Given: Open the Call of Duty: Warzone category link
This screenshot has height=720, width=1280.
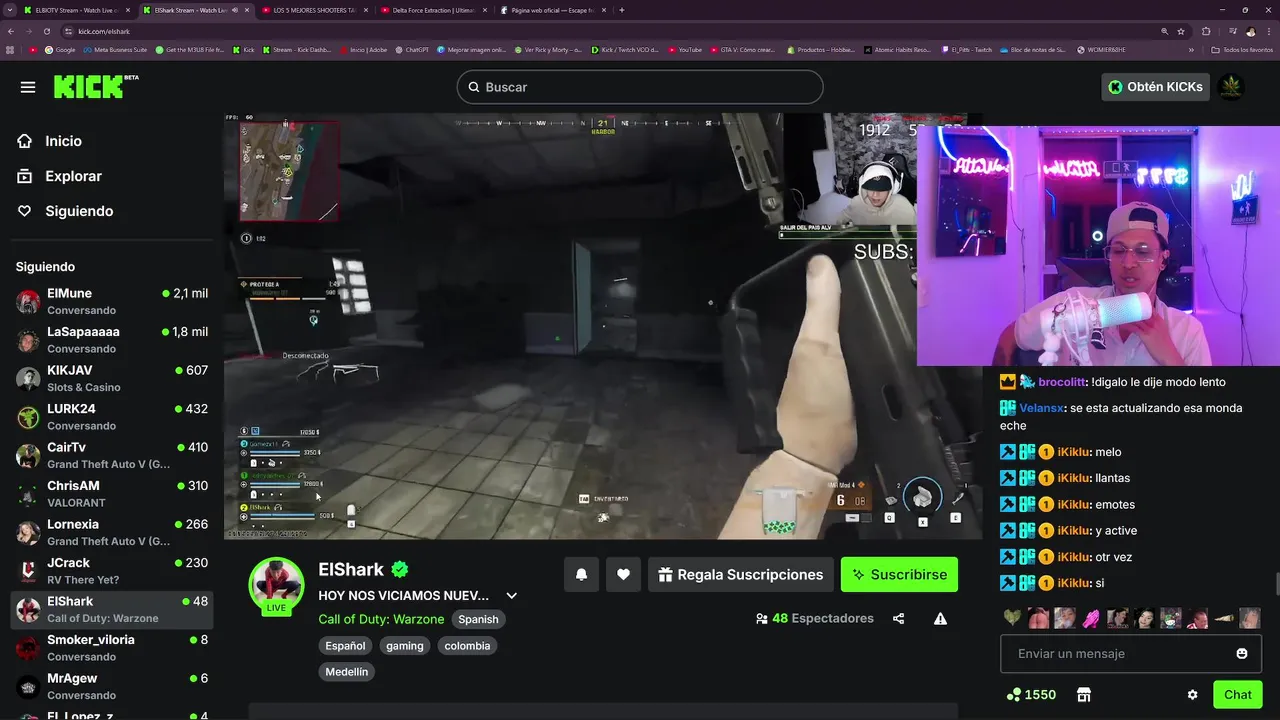Looking at the screenshot, I should tap(381, 619).
